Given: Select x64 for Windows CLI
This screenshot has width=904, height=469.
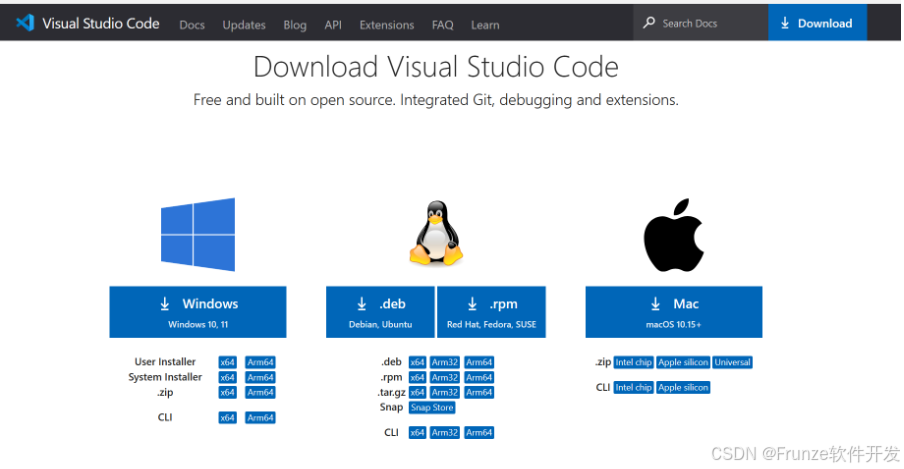Looking at the screenshot, I should (227, 418).
